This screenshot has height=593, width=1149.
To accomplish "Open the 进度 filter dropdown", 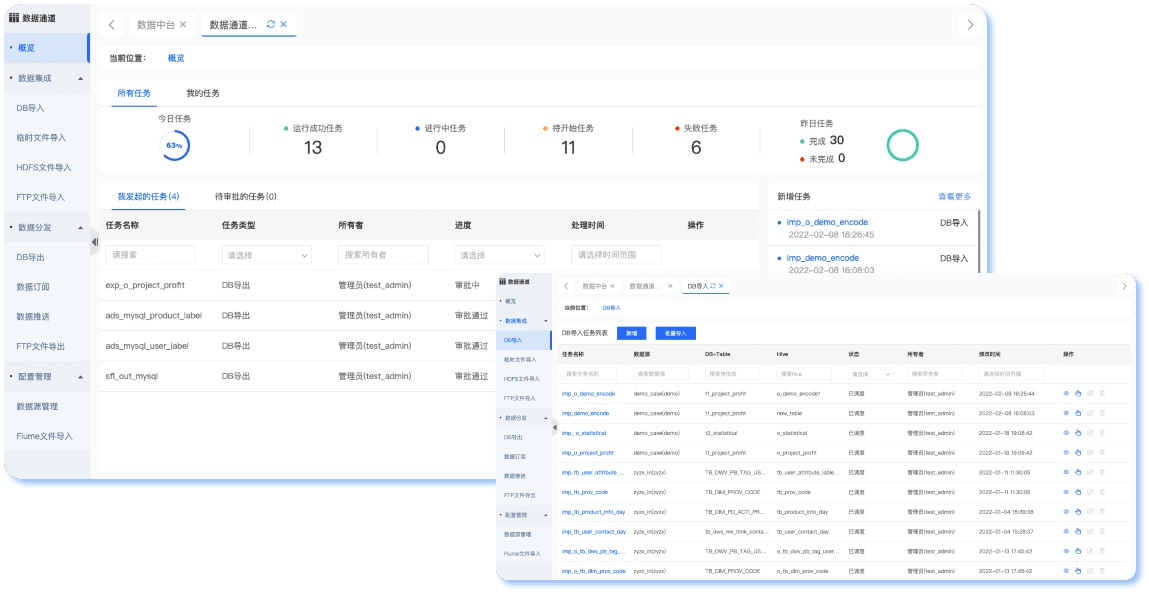I will [499, 255].
